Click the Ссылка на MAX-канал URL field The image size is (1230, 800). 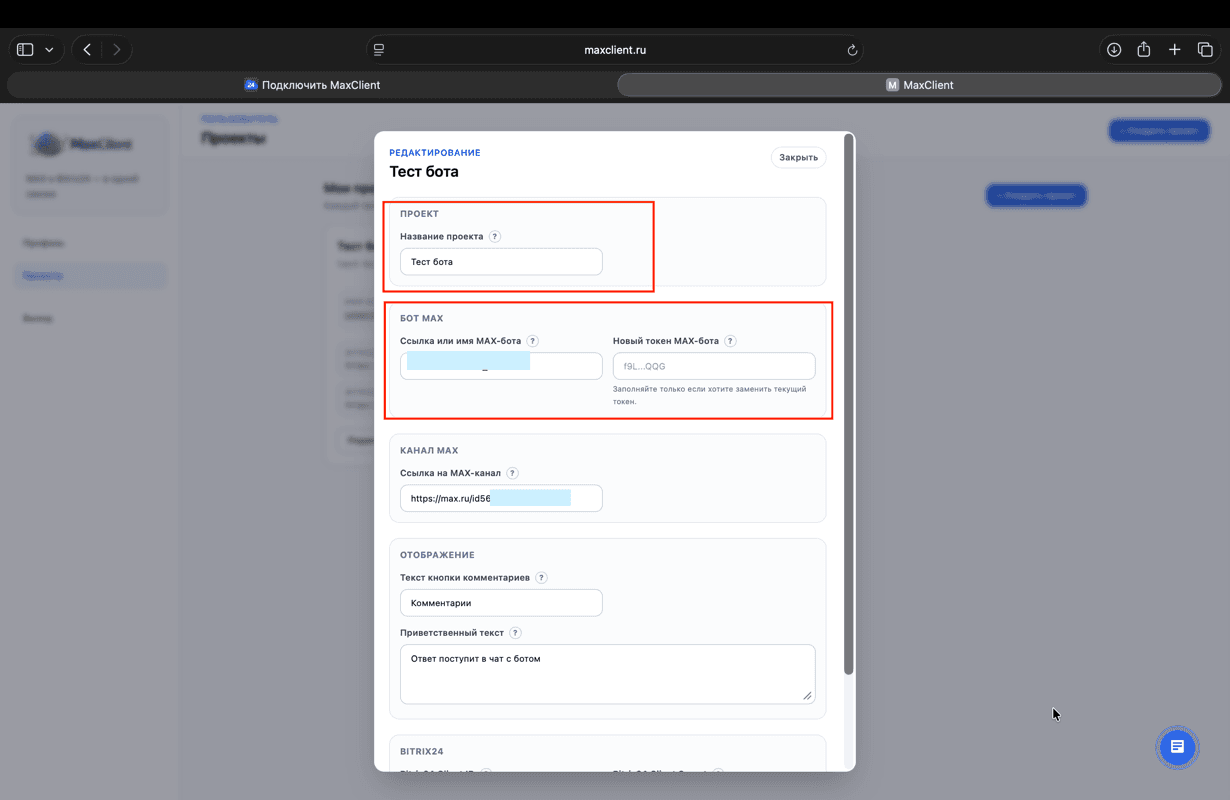tap(501, 498)
